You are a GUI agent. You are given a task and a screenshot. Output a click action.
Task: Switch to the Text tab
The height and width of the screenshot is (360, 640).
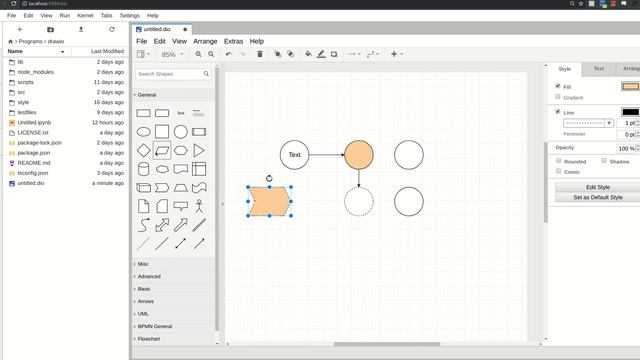(x=598, y=69)
